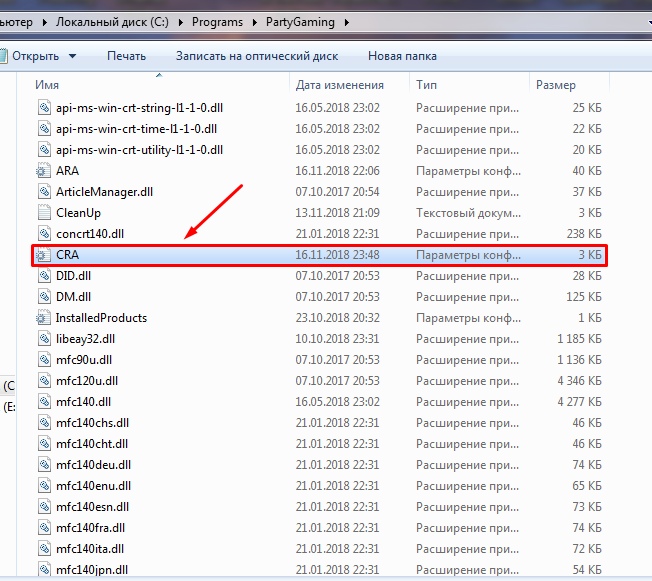
Task: Click the ARA config file icon
Action: [42, 171]
